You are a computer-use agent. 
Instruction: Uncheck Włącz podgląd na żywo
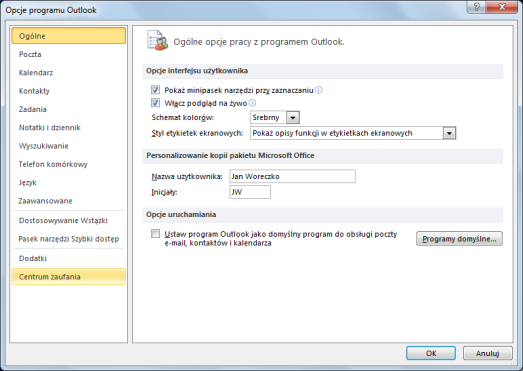(155, 102)
